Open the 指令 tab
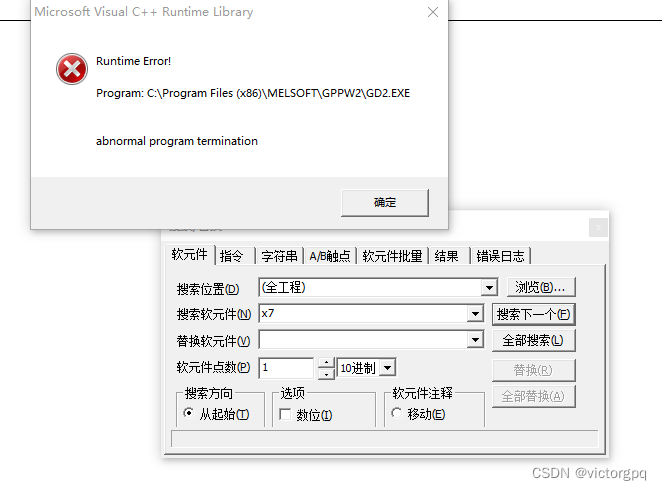The height and width of the screenshot is (490, 662). (x=235, y=256)
